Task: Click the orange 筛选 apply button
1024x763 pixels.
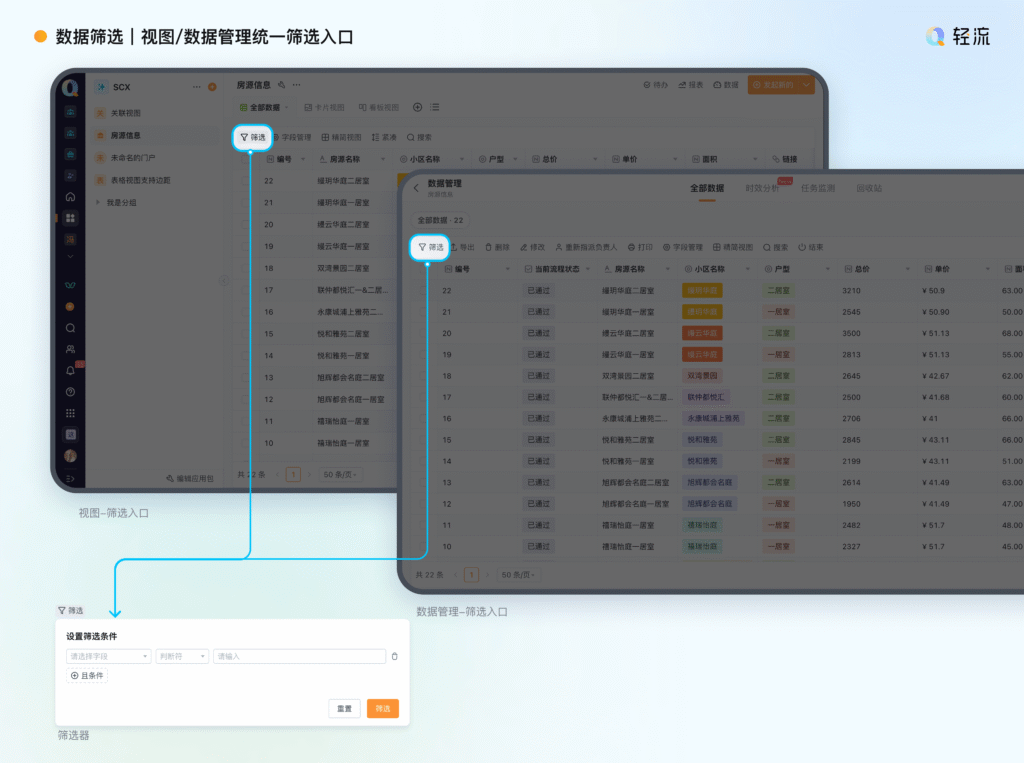Action: pyautogui.click(x=383, y=708)
